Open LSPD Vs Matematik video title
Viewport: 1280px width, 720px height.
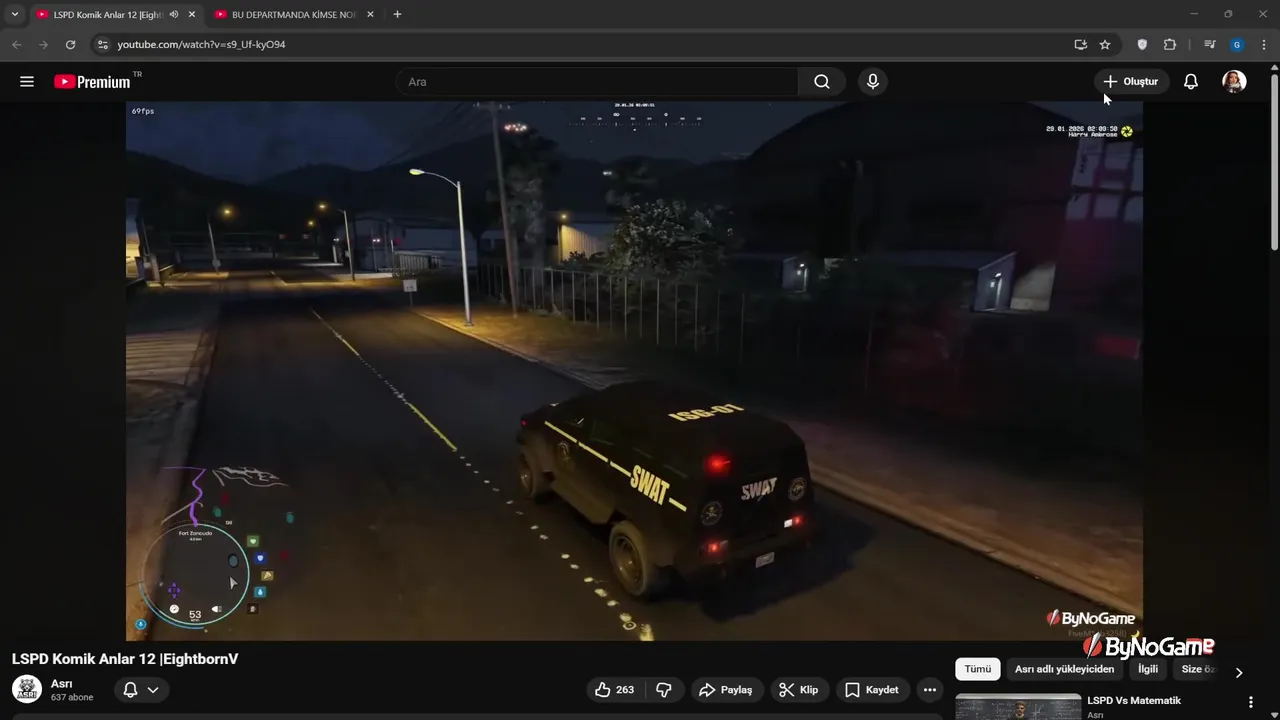pyautogui.click(x=1134, y=700)
